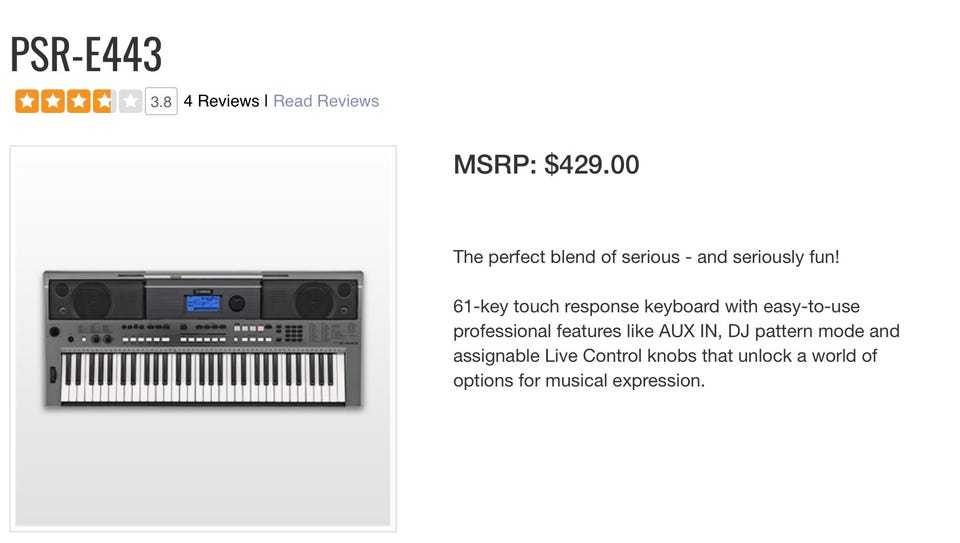This screenshot has height=543, width=960.
Task: Click the 61-key touch response description
Action: (x=676, y=343)
